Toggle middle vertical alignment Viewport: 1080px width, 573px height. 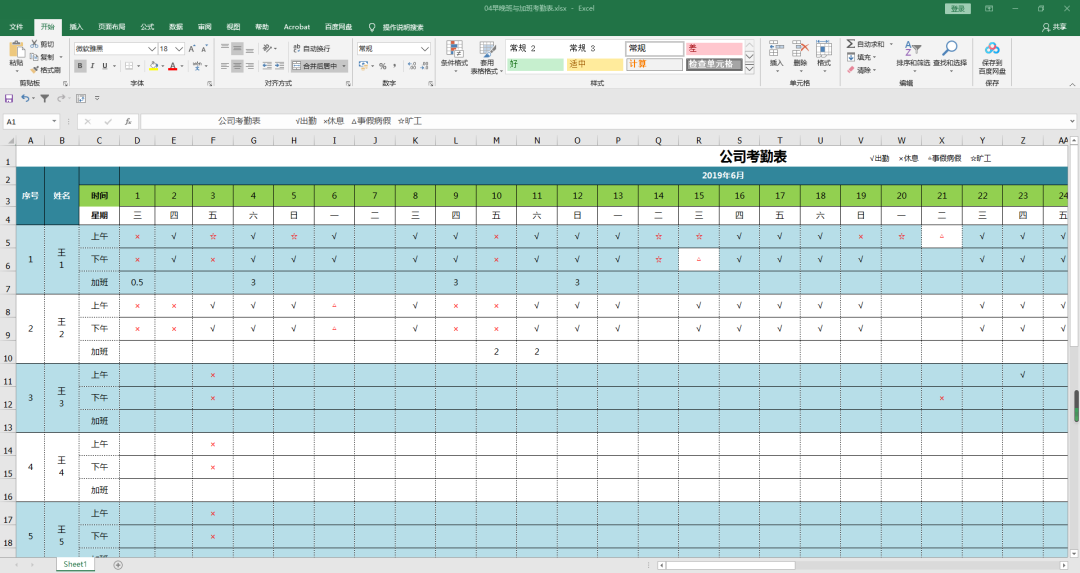pyautogui.click(x=237, y=48)
